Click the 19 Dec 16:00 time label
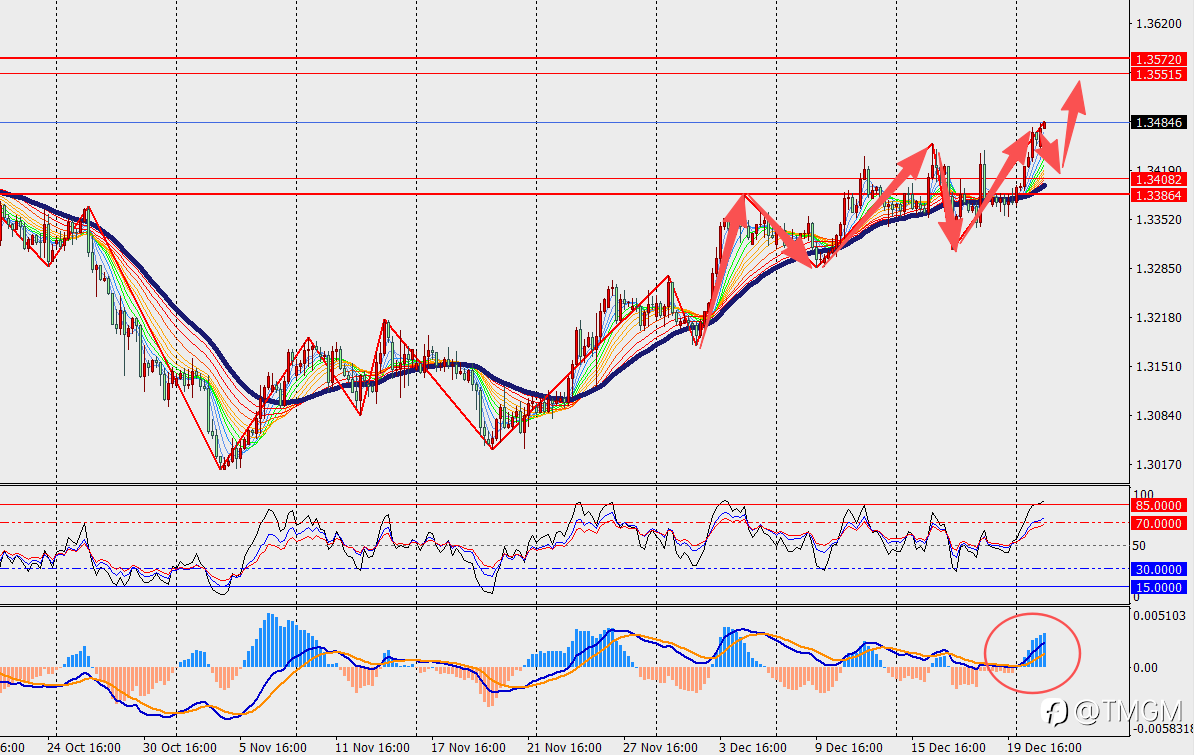The width and height of the screenshot is (1195, 755). 1044,747
